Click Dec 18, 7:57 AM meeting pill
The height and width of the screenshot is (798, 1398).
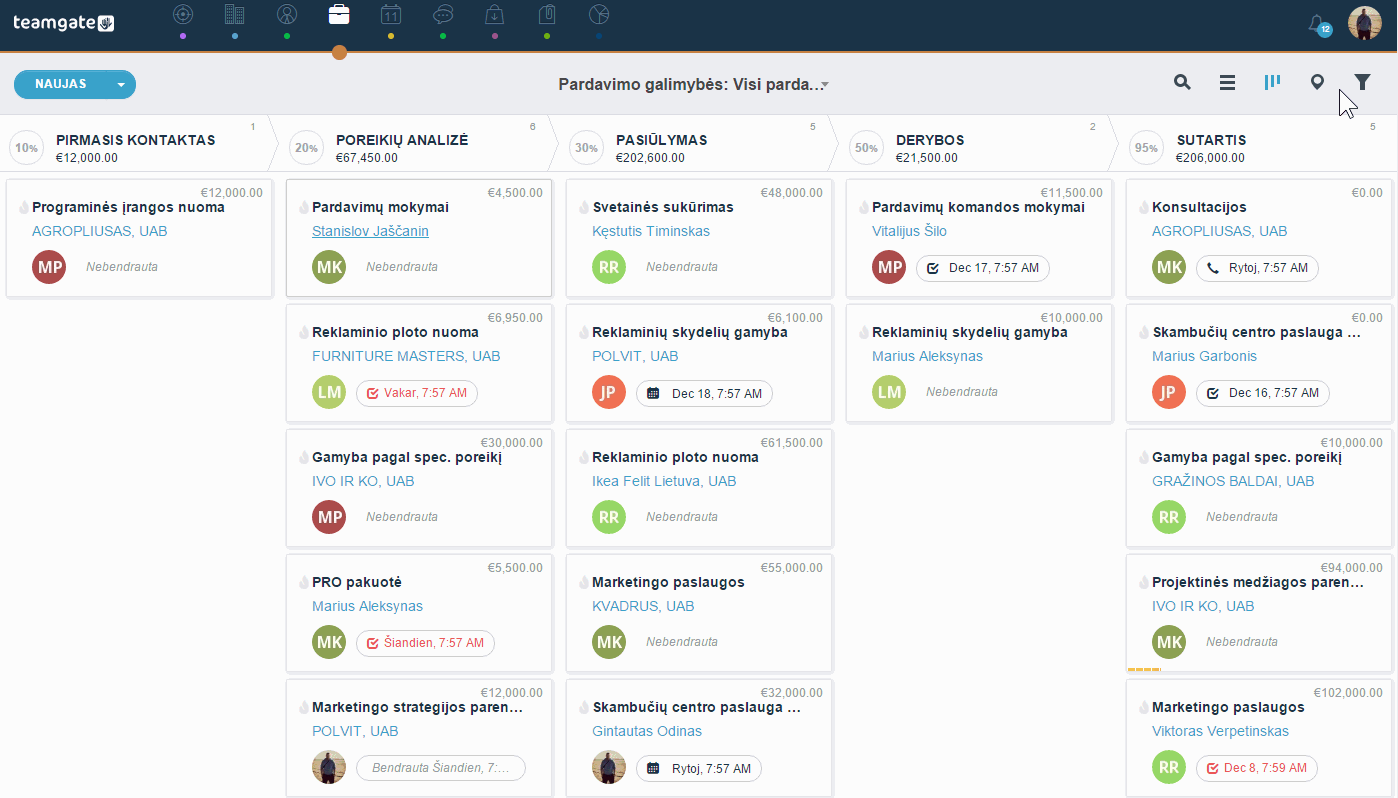tap(704, 393)
